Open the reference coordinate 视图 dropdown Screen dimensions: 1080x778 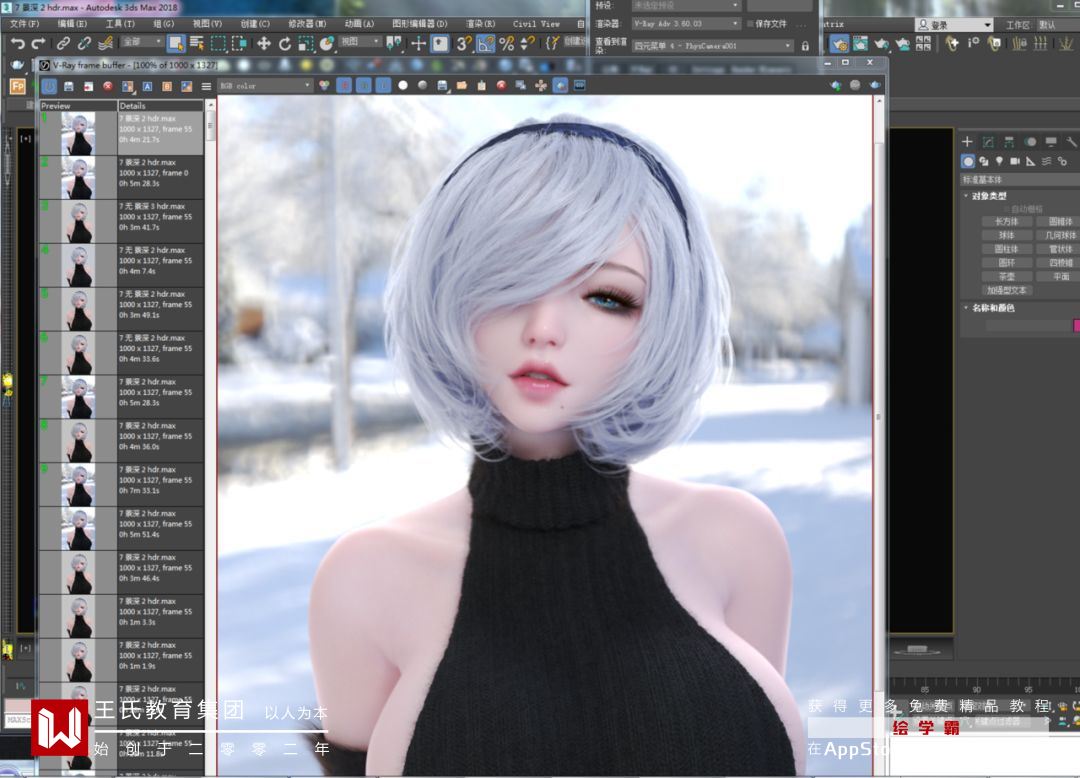point(360,42)
